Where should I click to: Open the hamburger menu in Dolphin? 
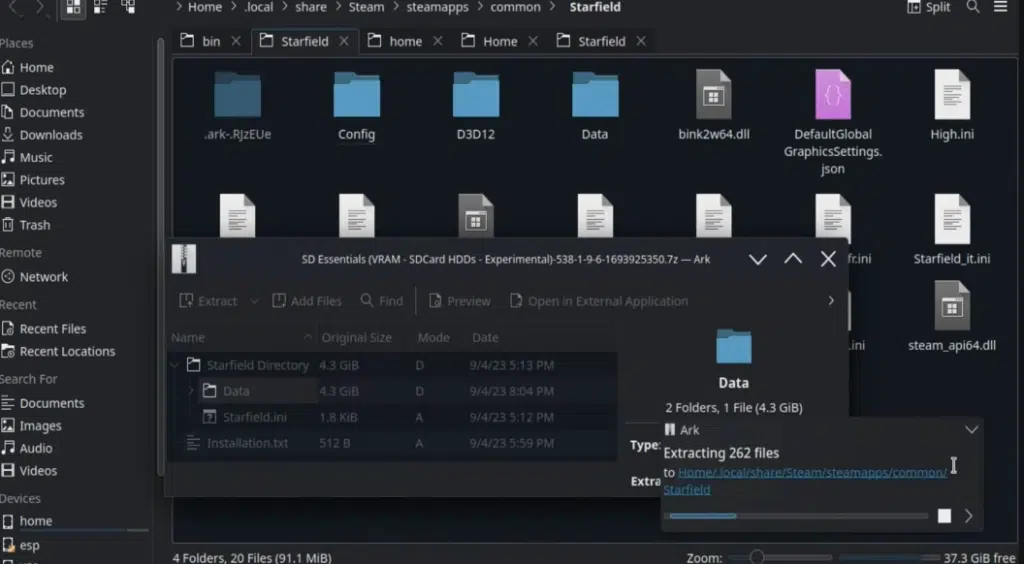click(1000, 7)
